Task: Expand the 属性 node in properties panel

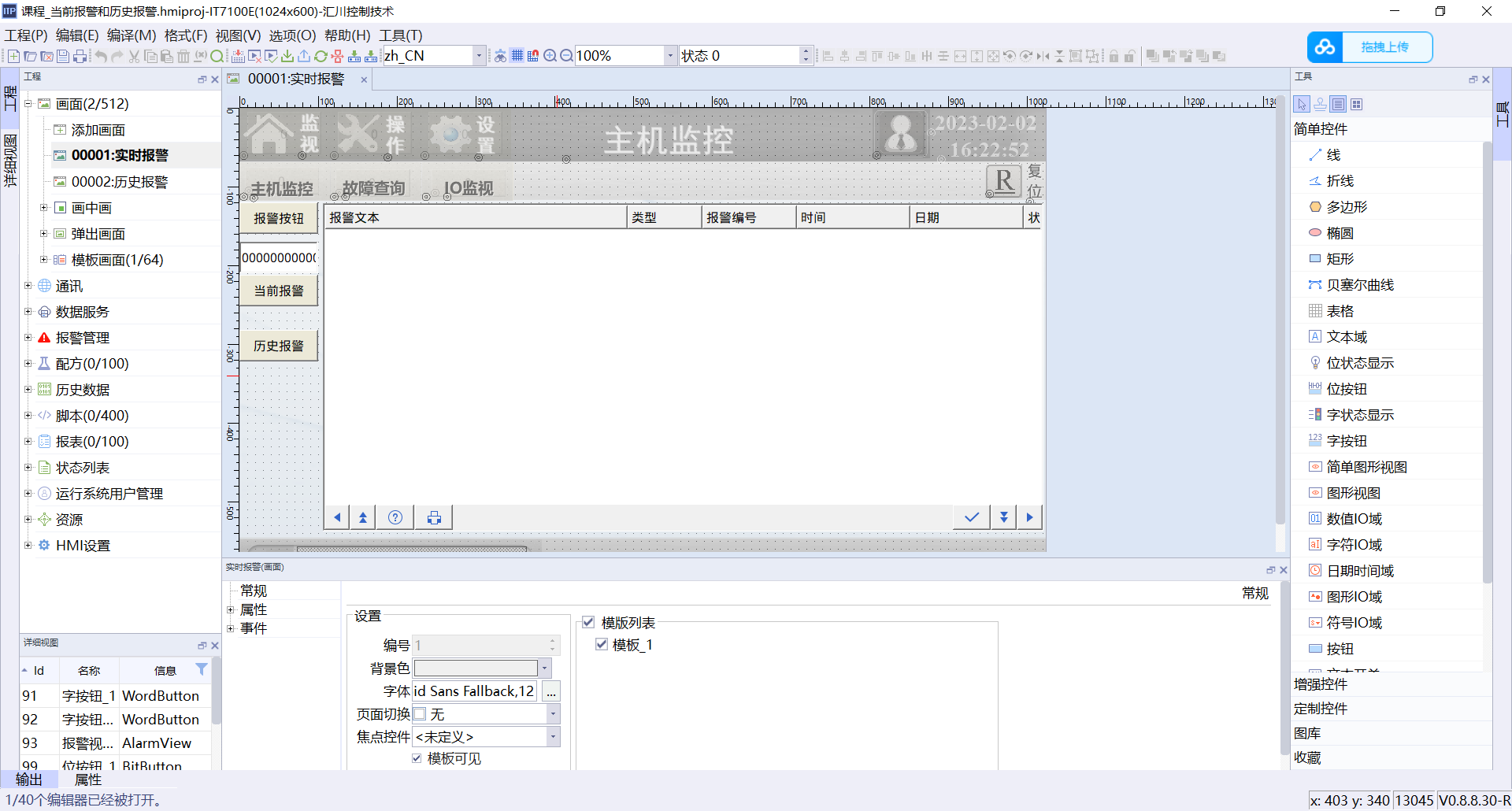Action: pos(231,610)
